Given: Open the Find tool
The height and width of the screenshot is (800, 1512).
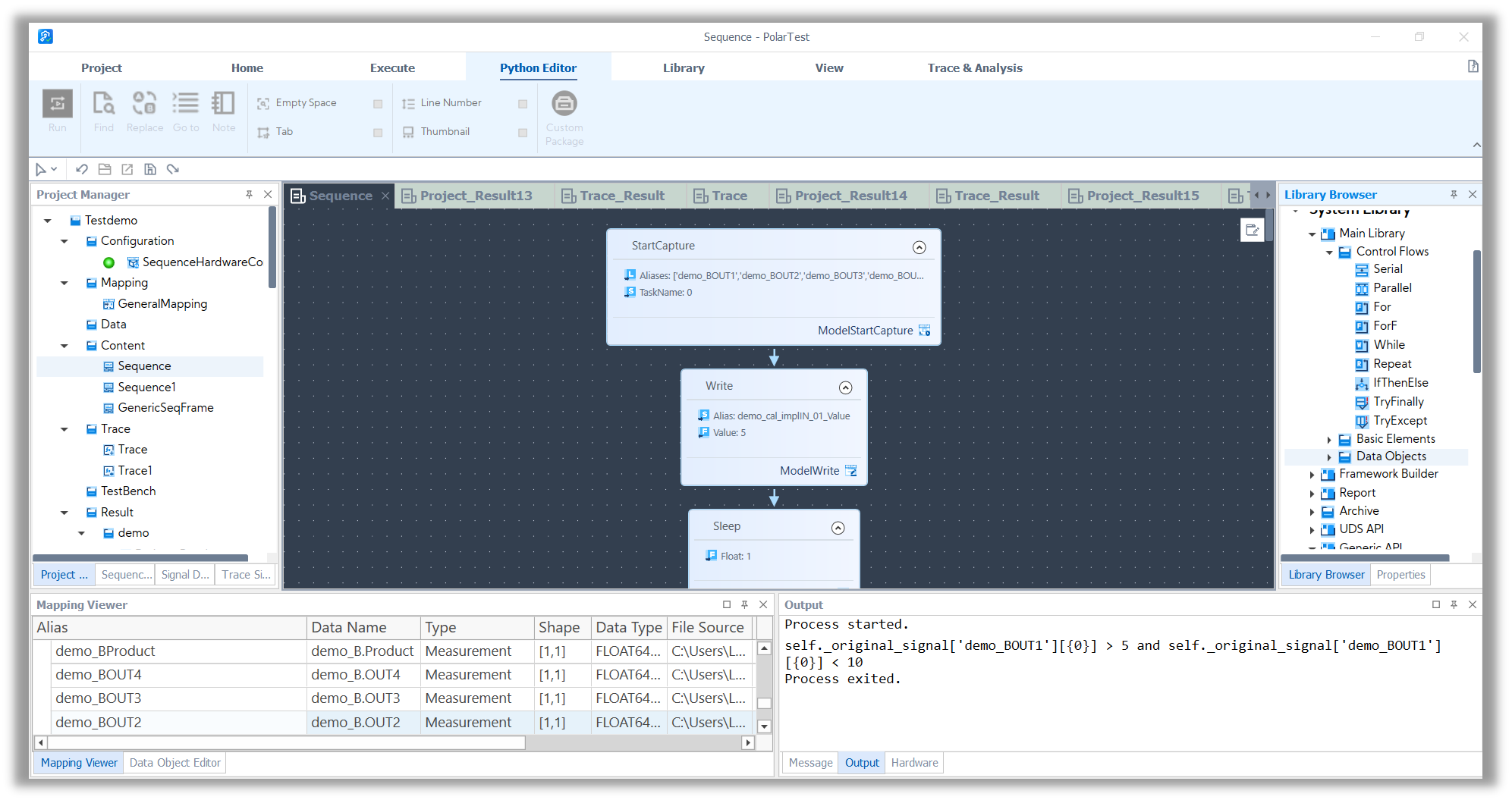Looking at the screenshot, I should (103, 104).
